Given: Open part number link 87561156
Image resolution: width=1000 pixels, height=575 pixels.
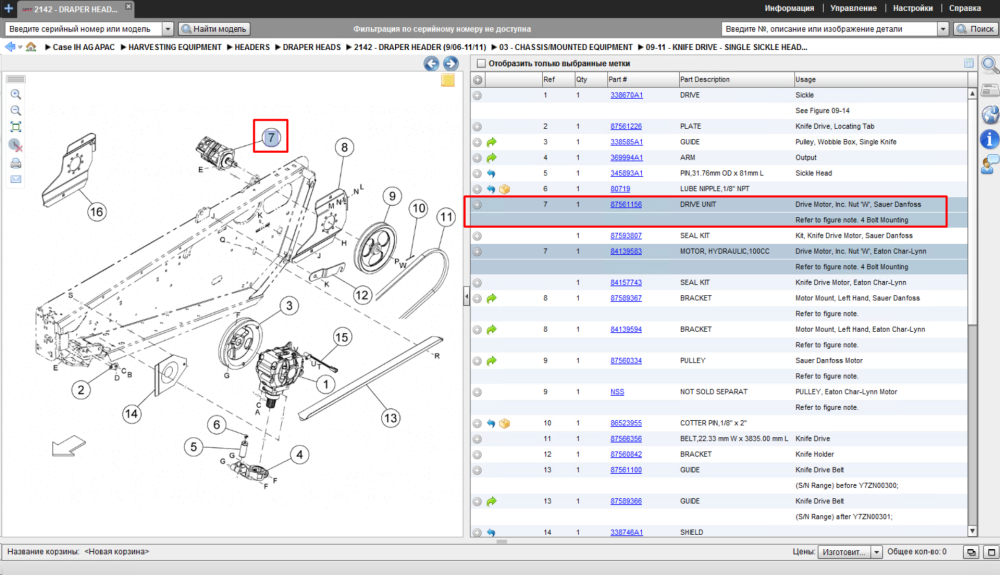Looking at the screenshot, I should 626,205.
